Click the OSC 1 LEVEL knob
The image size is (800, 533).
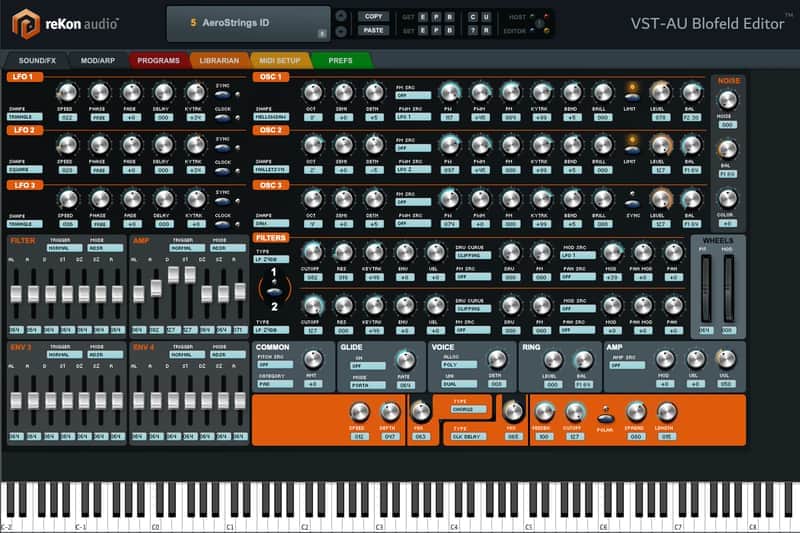(x=660, y=93)
